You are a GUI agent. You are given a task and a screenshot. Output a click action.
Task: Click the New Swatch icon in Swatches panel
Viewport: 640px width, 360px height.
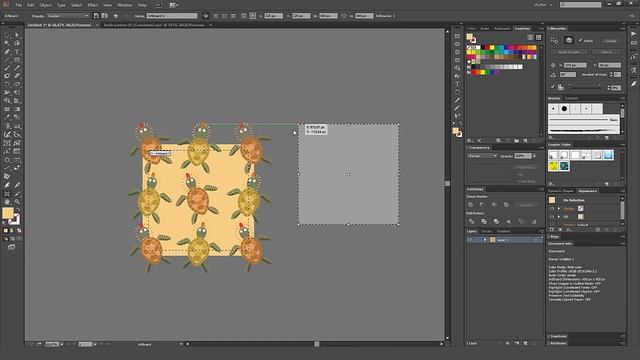(x=525, y=140)
